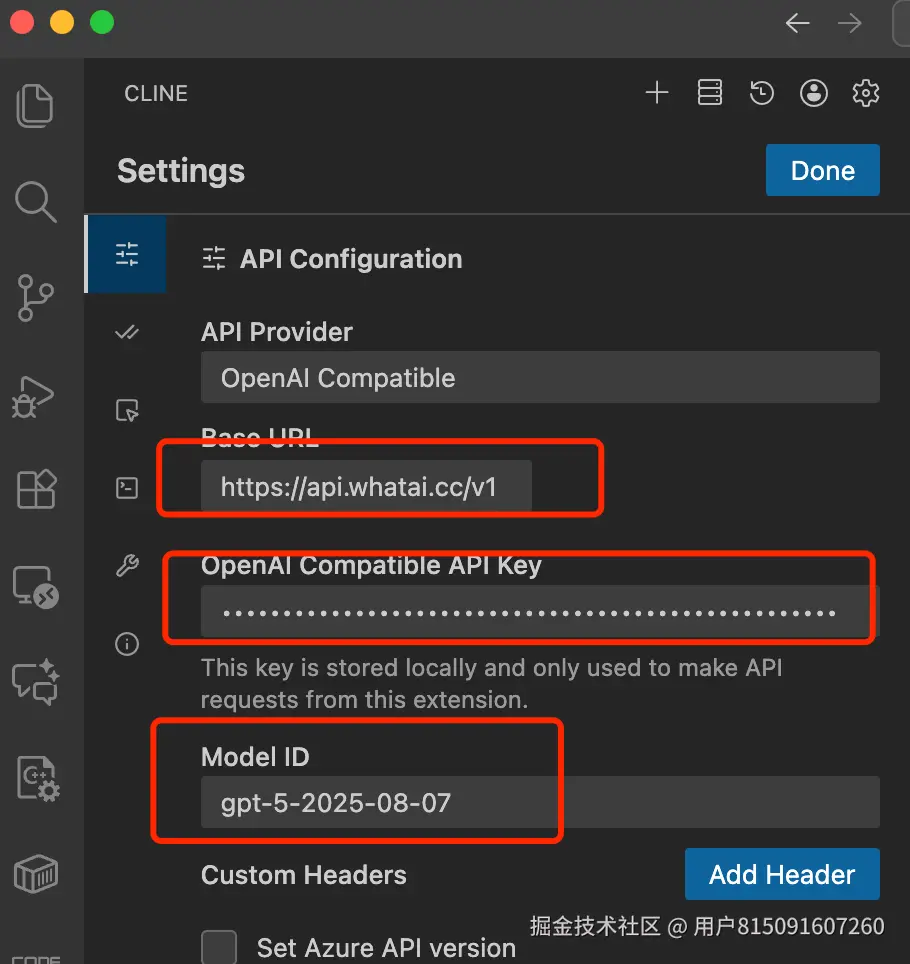Open Cline feature settings via the wrench icon
The width and height of the screenshot is (910, 964).
(126, 566)
